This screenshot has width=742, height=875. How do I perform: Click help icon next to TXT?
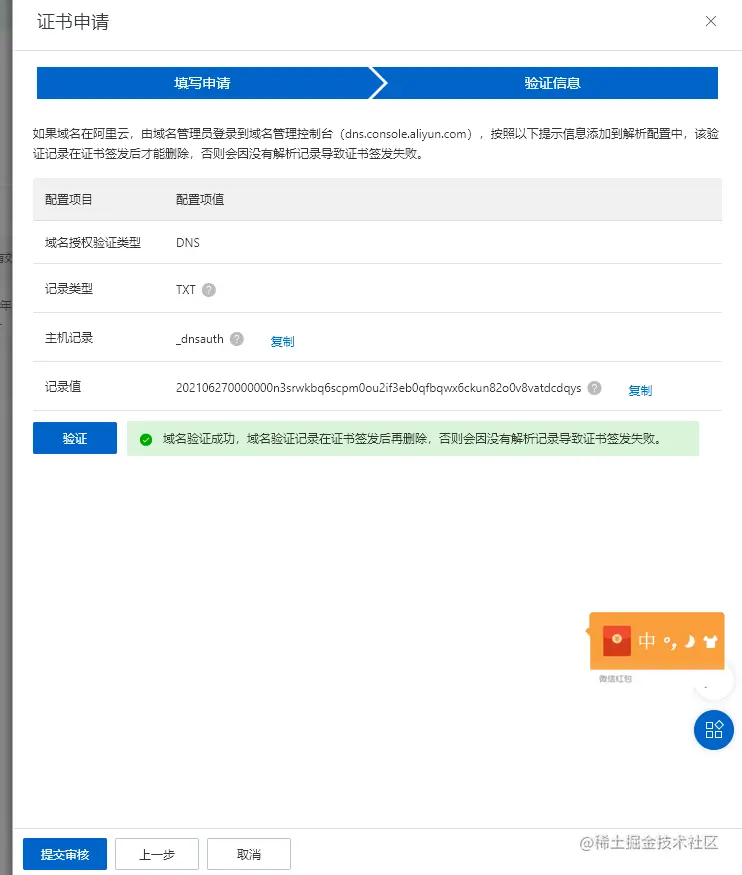point(209,290)
